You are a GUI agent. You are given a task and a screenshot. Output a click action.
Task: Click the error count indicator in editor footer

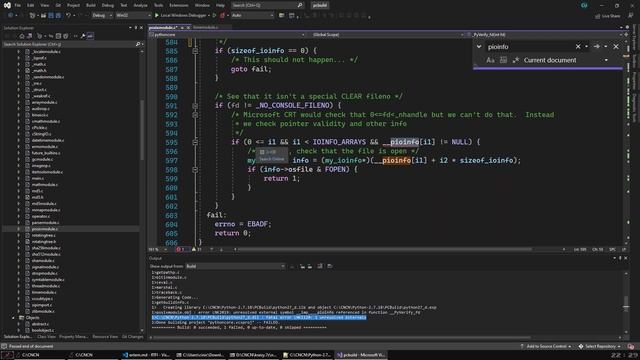(180, 249)
